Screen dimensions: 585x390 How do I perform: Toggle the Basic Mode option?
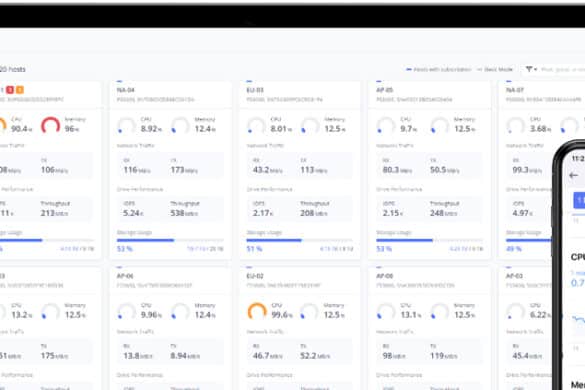pyautogui.click(x=495, y=69)
